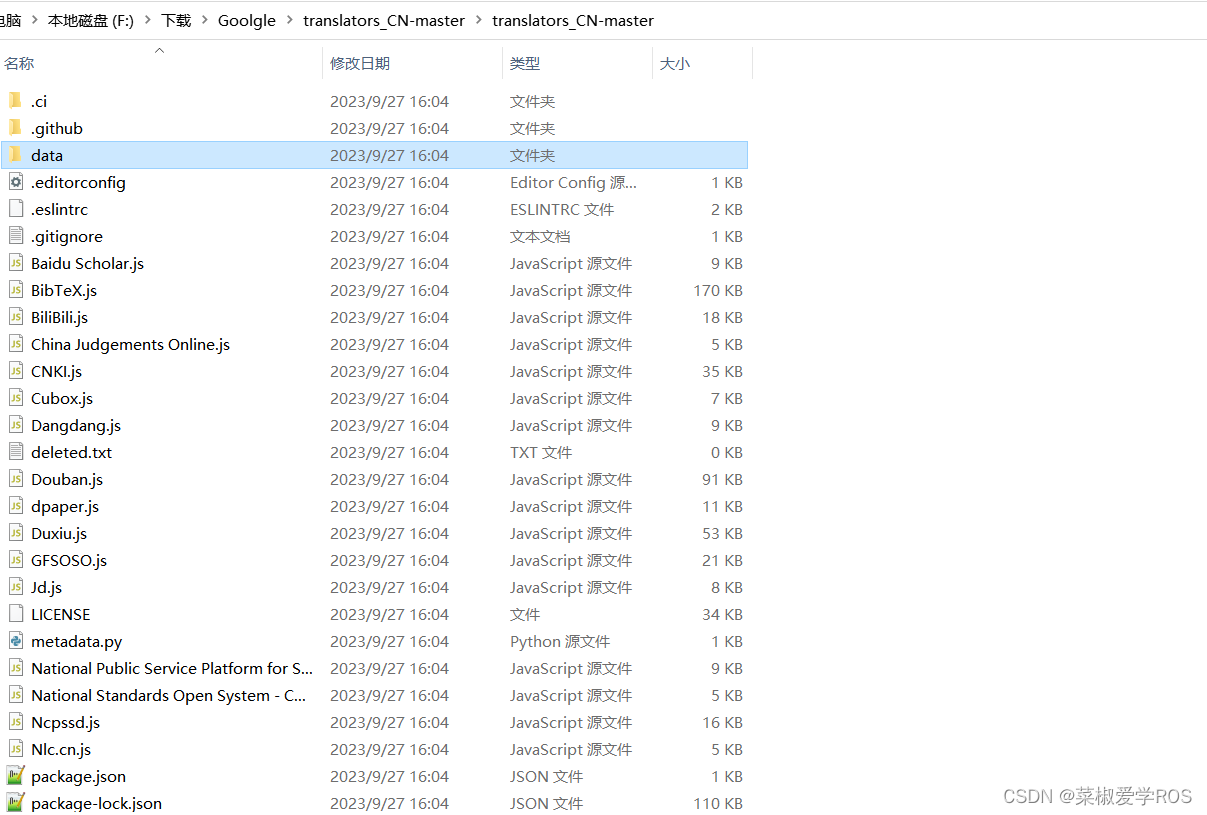The width and height of the screenshot is (1207, 815).
Task: Click the Duxiu.js file icon
Action: pos(15,533)
